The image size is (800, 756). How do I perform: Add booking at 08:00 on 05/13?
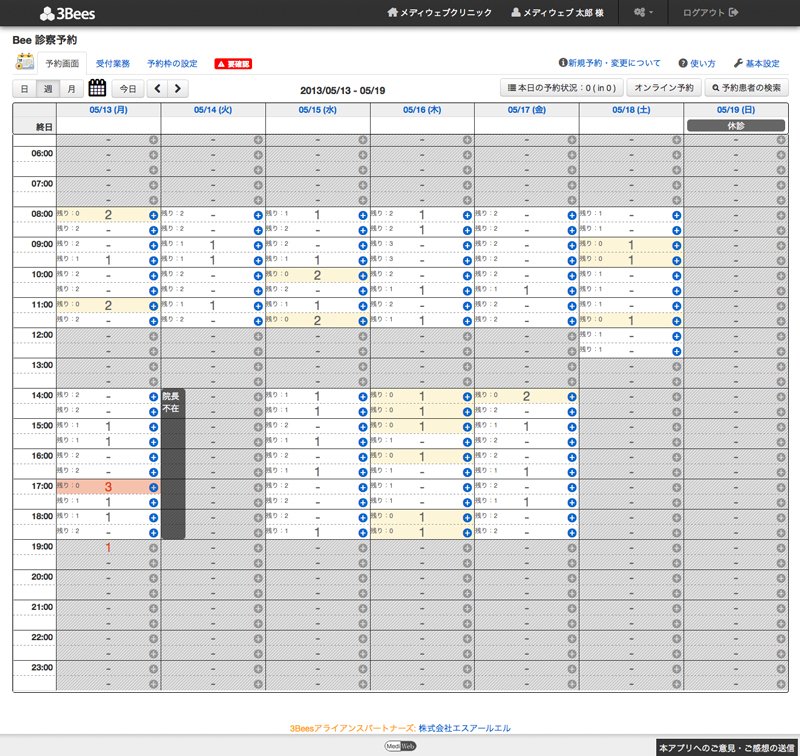pos(153,215)
